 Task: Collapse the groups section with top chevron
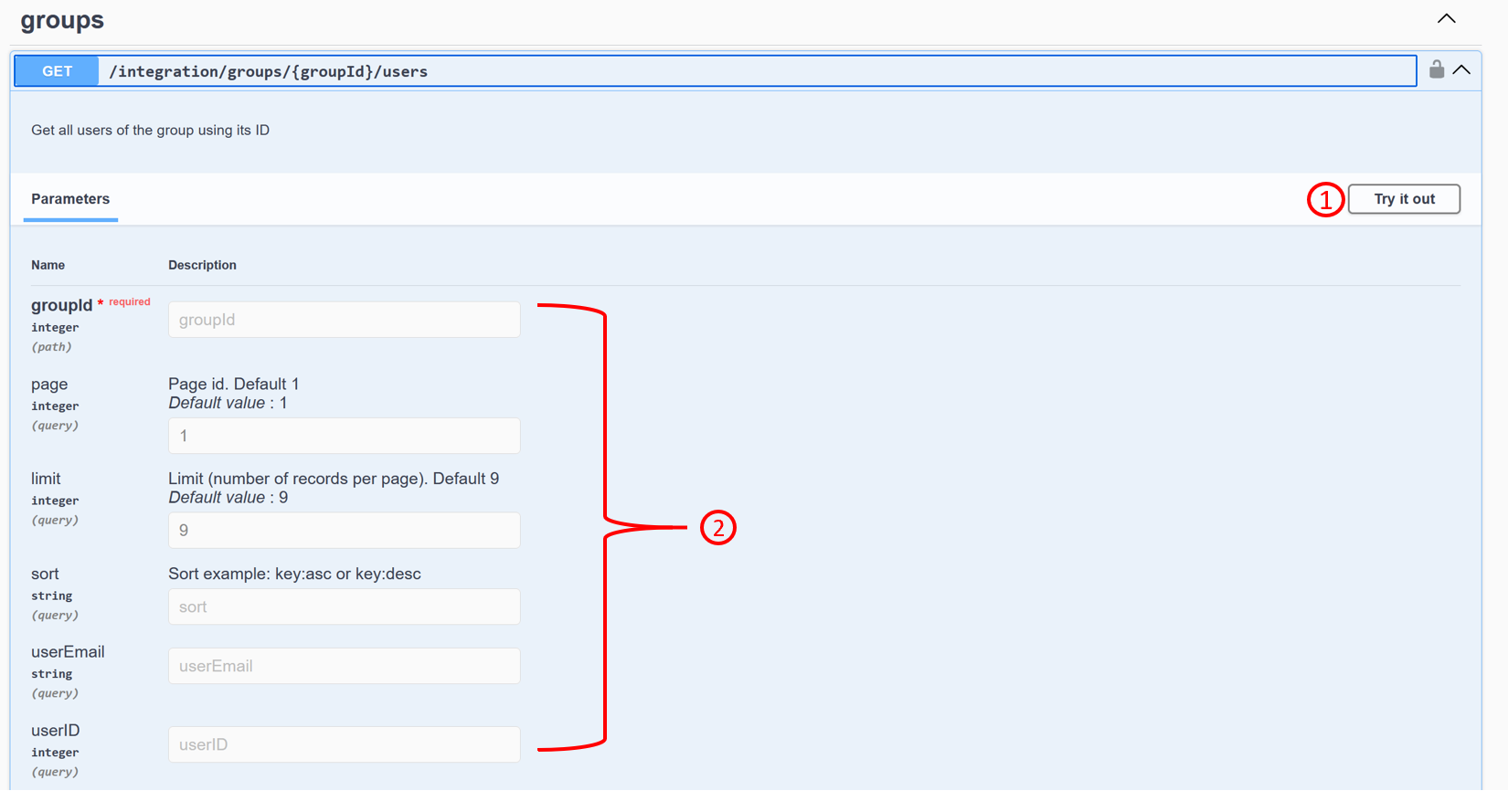pyautogui.click(x=1446, y=19)
